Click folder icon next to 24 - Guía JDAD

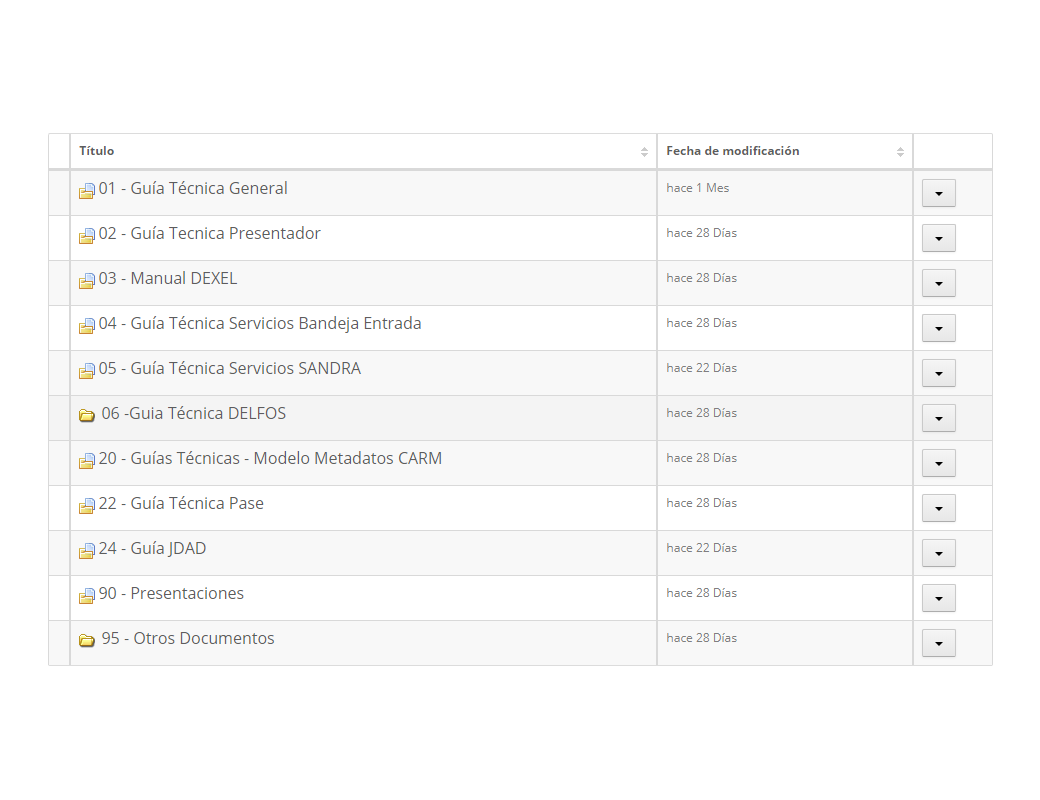tap(87, 551)
